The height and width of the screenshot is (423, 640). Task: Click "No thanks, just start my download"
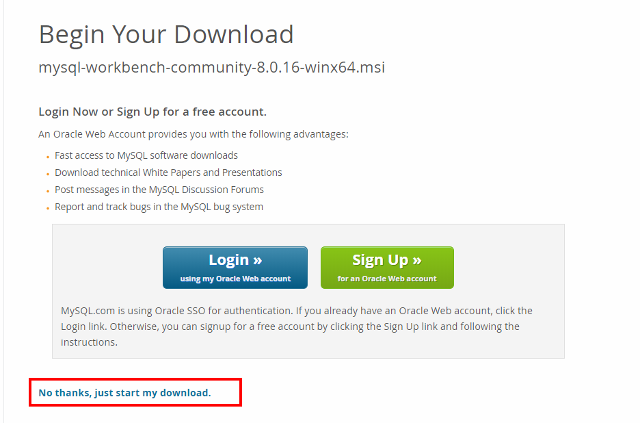[x=125, y=393]
